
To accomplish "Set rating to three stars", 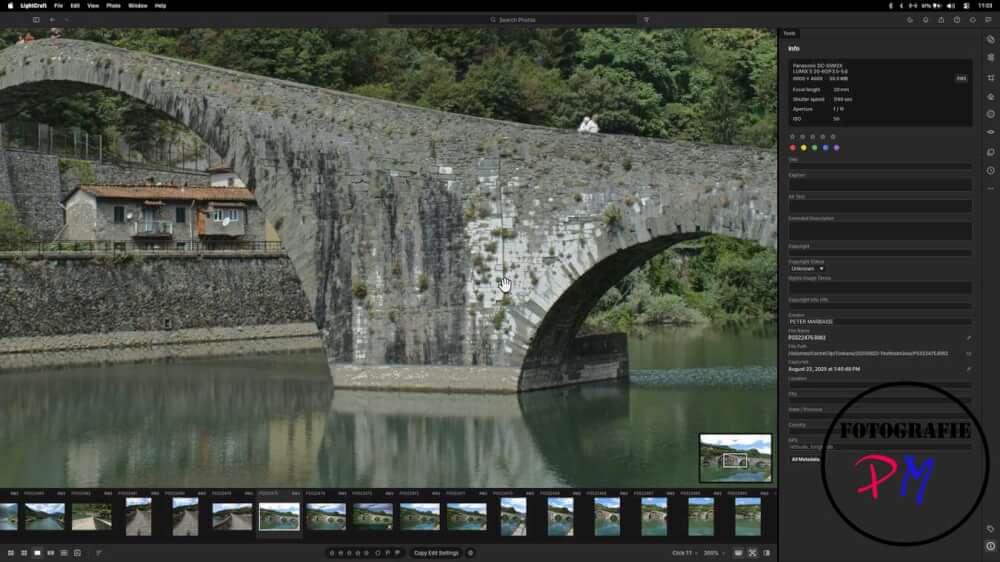I will point(812,137).
